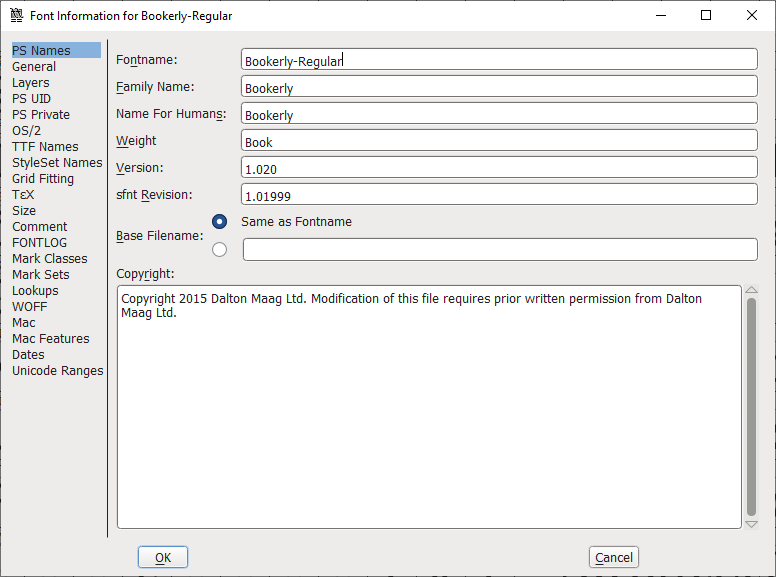The image size is (776, 577).
Task: Click the Copyright scrollbar up arrow
Action: 751,289
